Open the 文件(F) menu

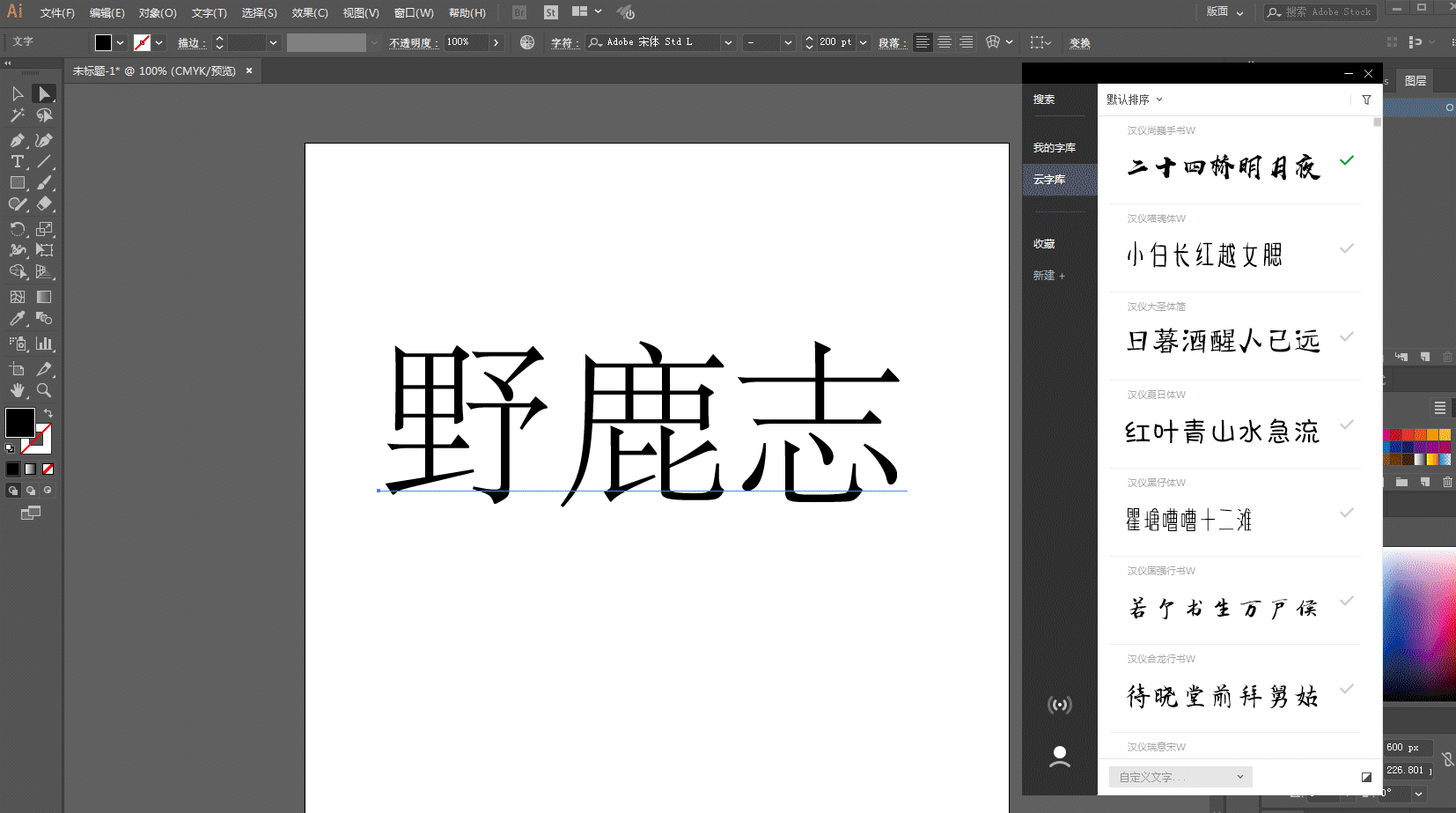(x=57, y=12)
